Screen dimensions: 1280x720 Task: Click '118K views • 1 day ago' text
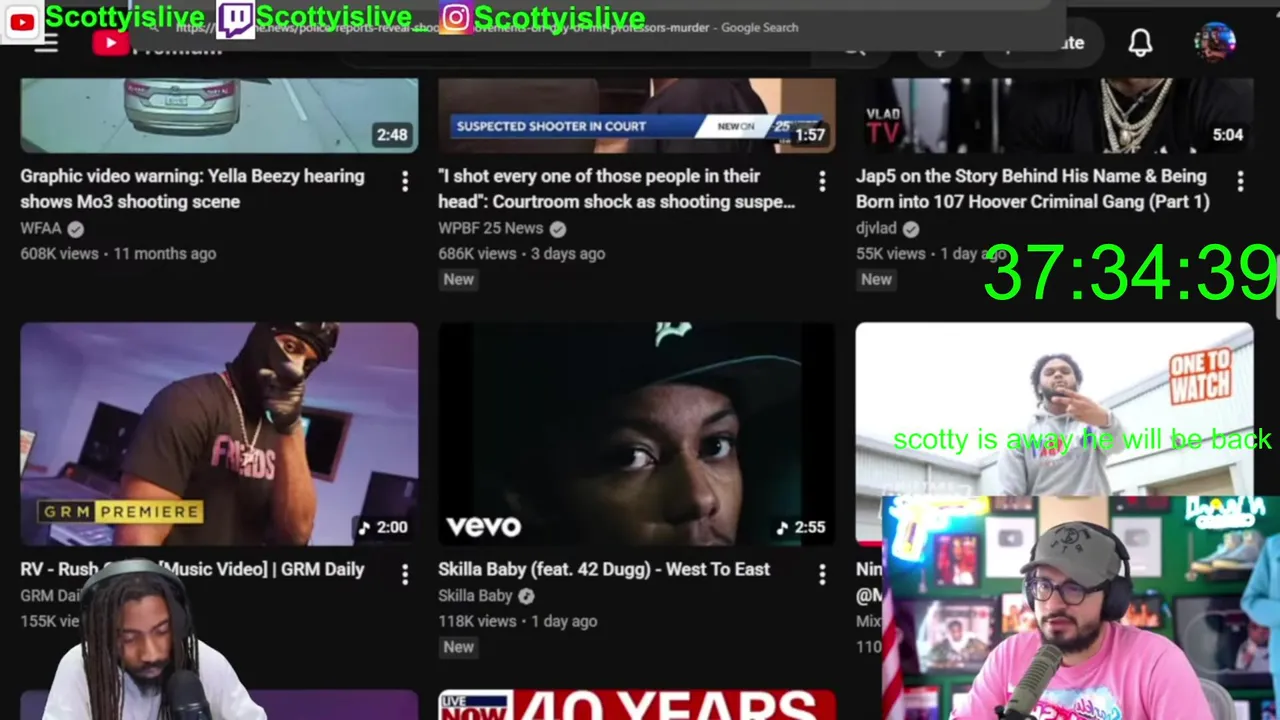click(517, 621)
